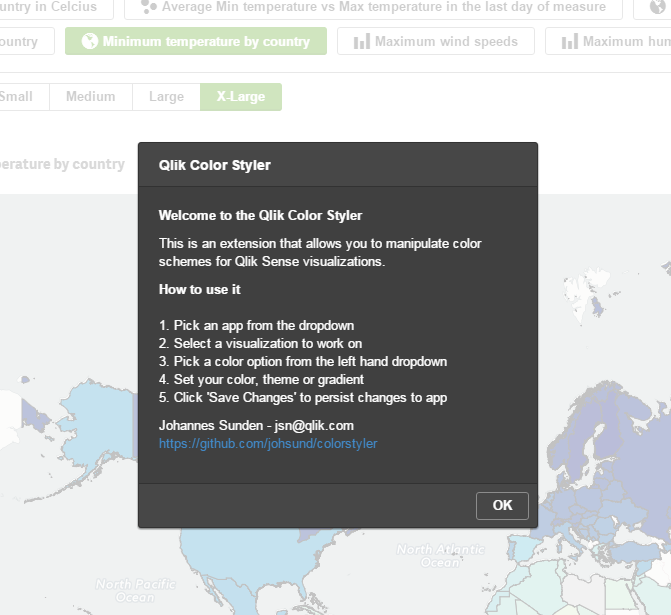This screenshot has width=671, height=615.
Task: Click scatter icon beside Average Min temperature
Action: tap(148, 7)
